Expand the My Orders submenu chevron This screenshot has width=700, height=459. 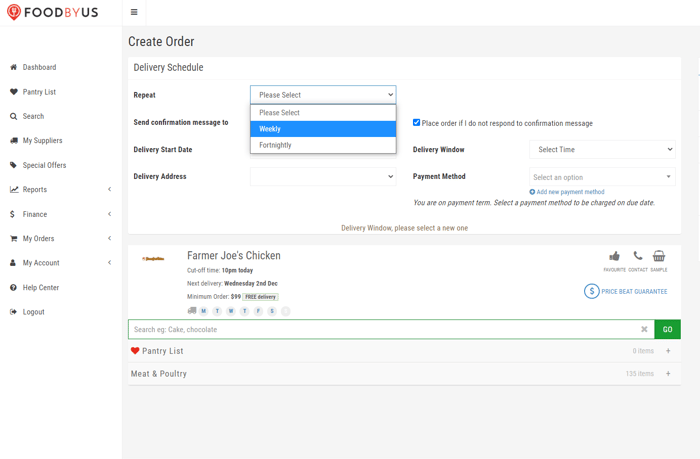point(109,238)
